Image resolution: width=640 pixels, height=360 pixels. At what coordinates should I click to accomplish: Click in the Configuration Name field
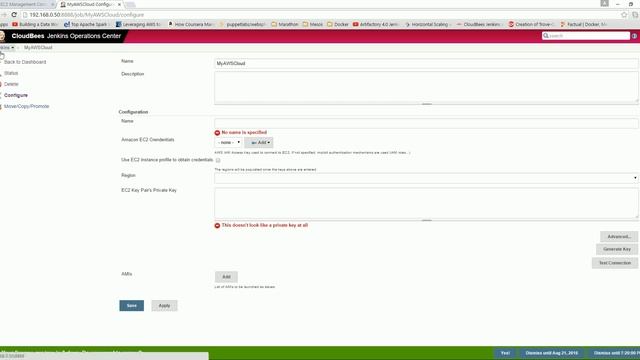tap(426, 123)
